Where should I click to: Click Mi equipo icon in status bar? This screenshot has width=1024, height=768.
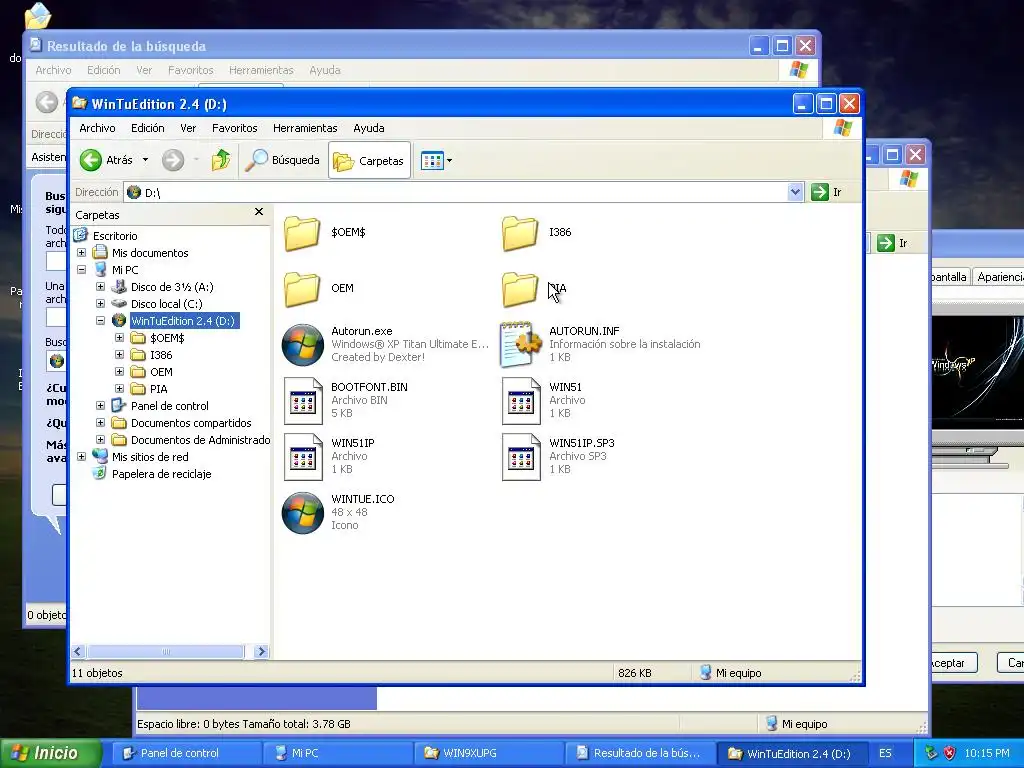point(705,672)
